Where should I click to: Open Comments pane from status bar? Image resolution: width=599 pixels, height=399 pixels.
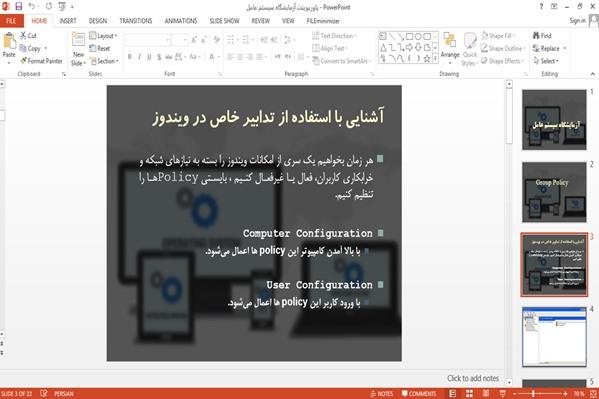[x=419, y=394]
